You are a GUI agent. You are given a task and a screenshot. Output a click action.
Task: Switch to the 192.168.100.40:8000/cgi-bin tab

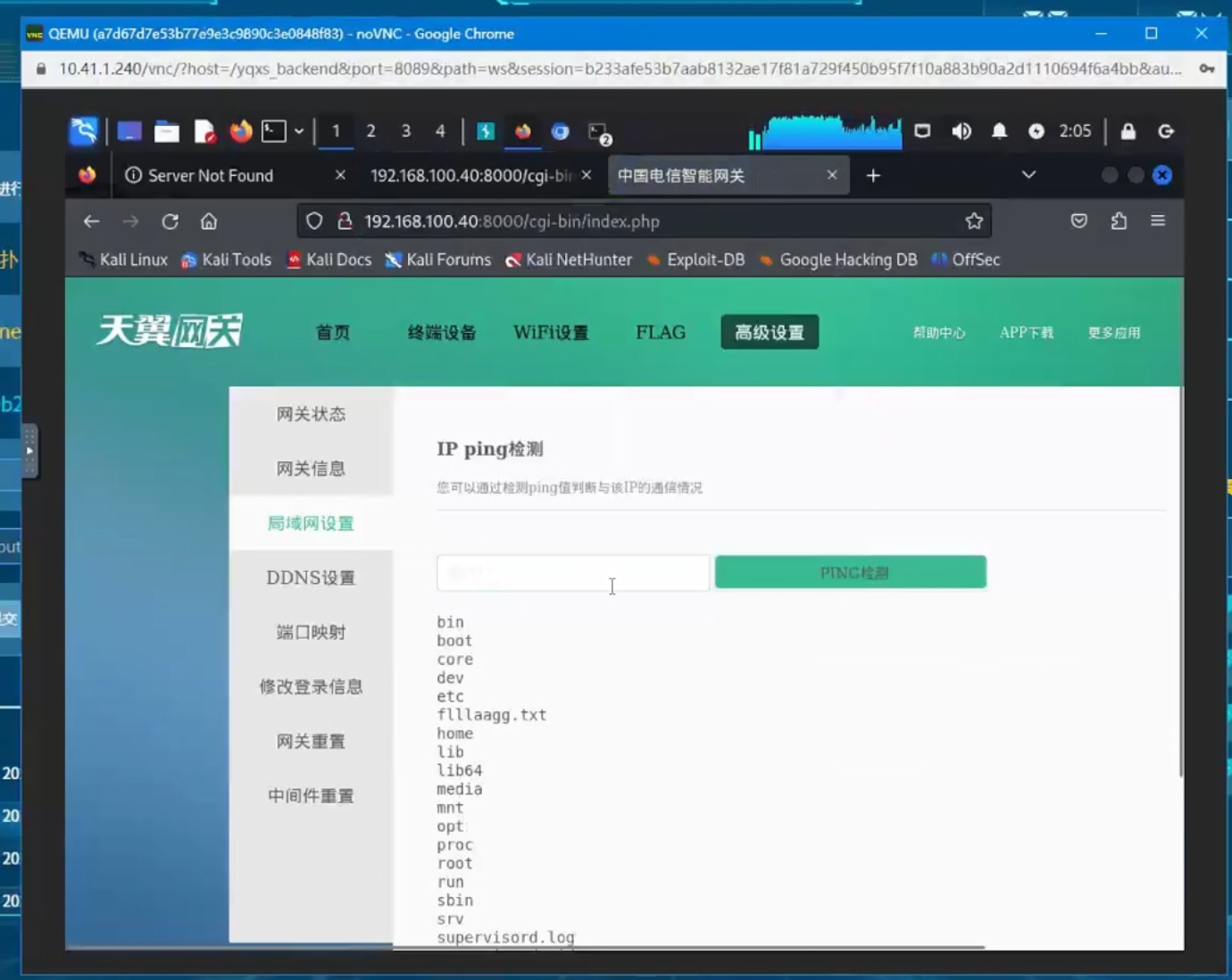(x=470, y=176)
